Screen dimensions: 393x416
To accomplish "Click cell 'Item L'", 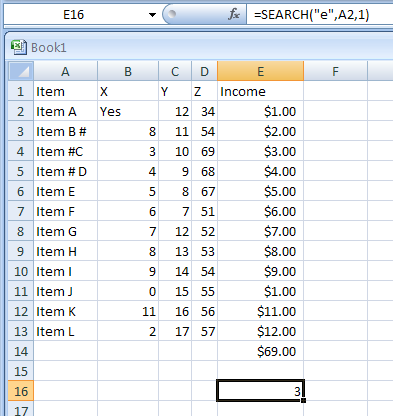I will pyautogui.click(x=65, y=331).
